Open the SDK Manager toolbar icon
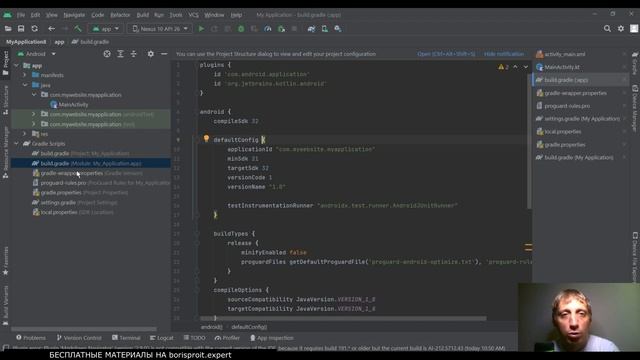The image size is (640, 360). tap(338, 29)
